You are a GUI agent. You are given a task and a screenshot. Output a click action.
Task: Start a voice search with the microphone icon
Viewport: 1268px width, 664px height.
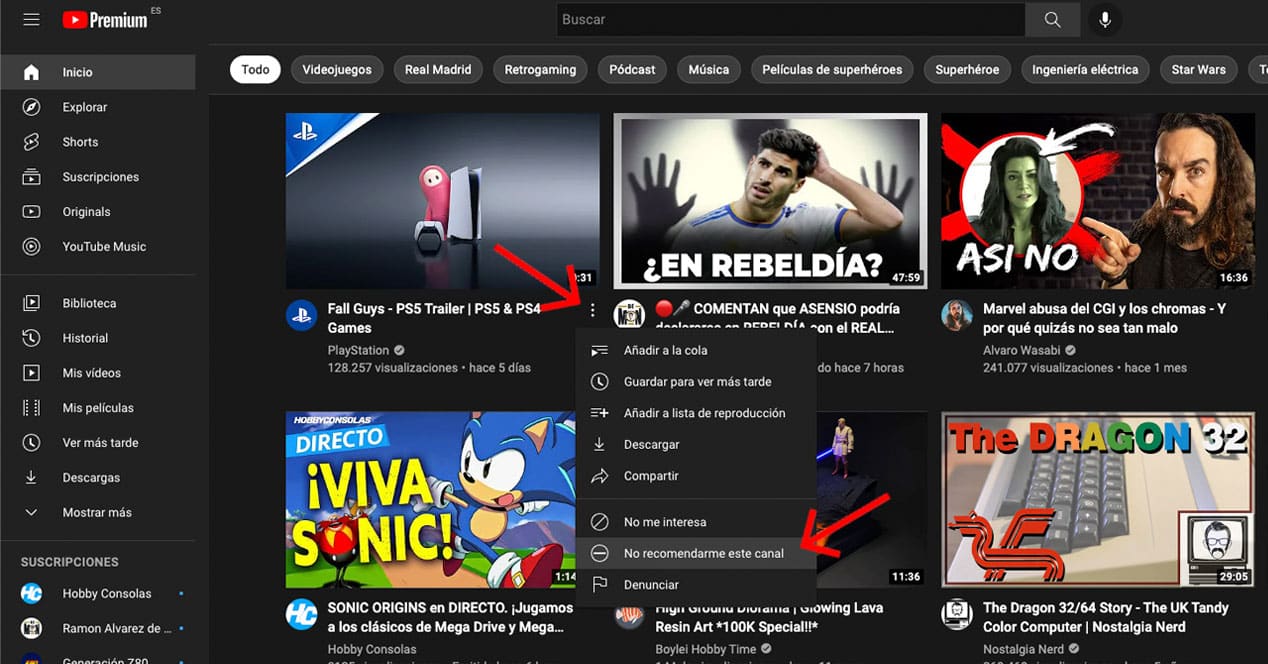coord(1104,18)
